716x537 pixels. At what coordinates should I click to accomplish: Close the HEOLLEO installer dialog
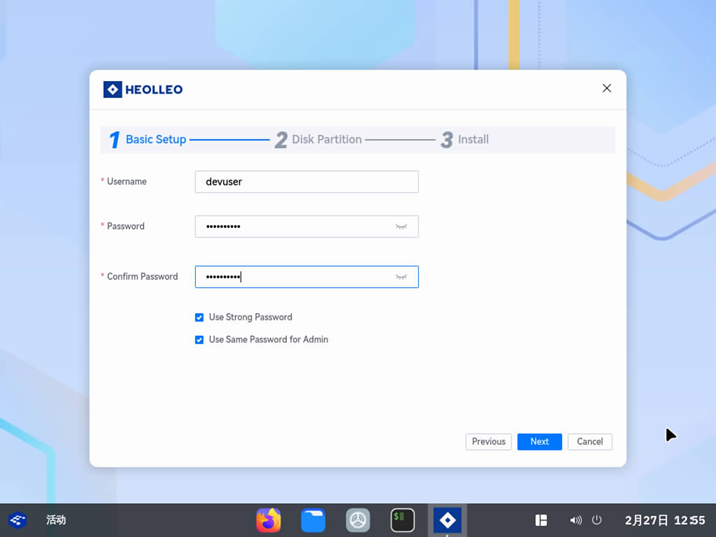tap(606, 88)
